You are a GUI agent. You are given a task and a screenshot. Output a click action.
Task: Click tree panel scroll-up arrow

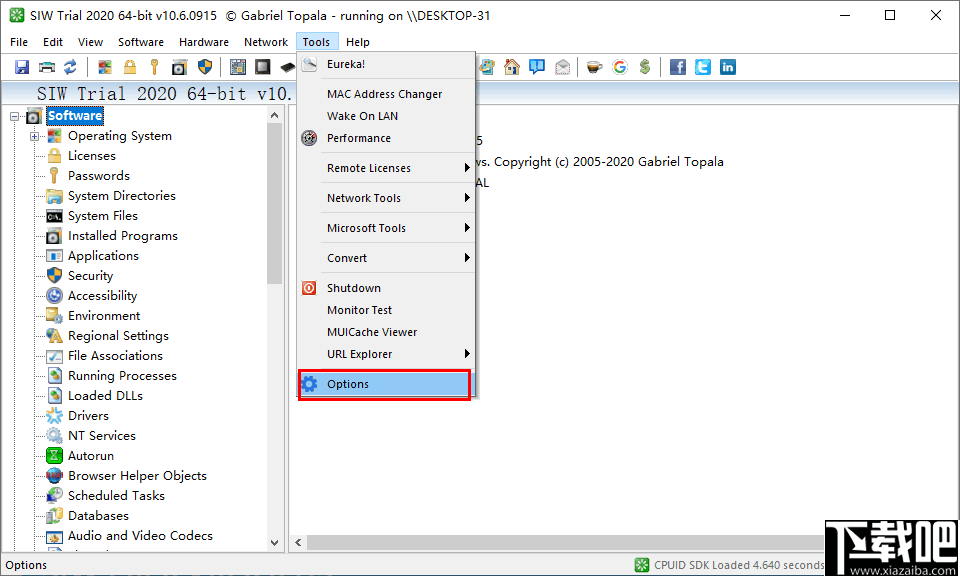coord(274,115)
